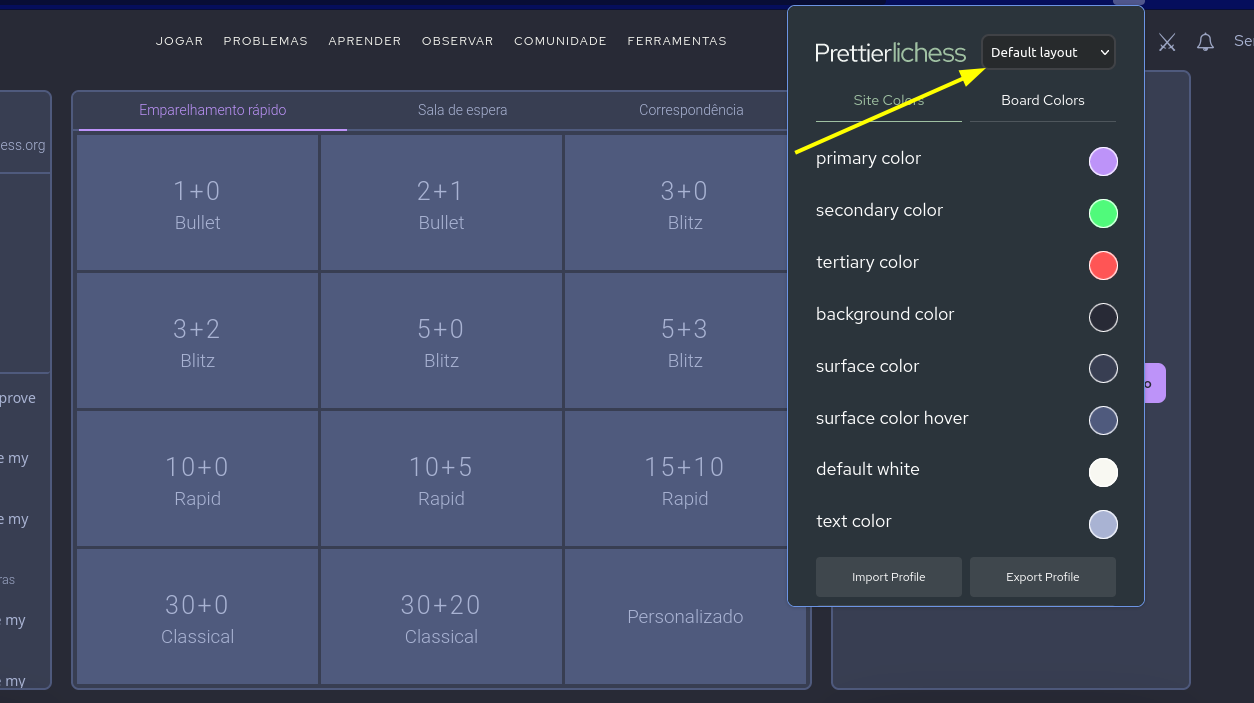
Task: Click the crossed swords challenges icon
Action: pyautogui.click(x=1166, y=42)
